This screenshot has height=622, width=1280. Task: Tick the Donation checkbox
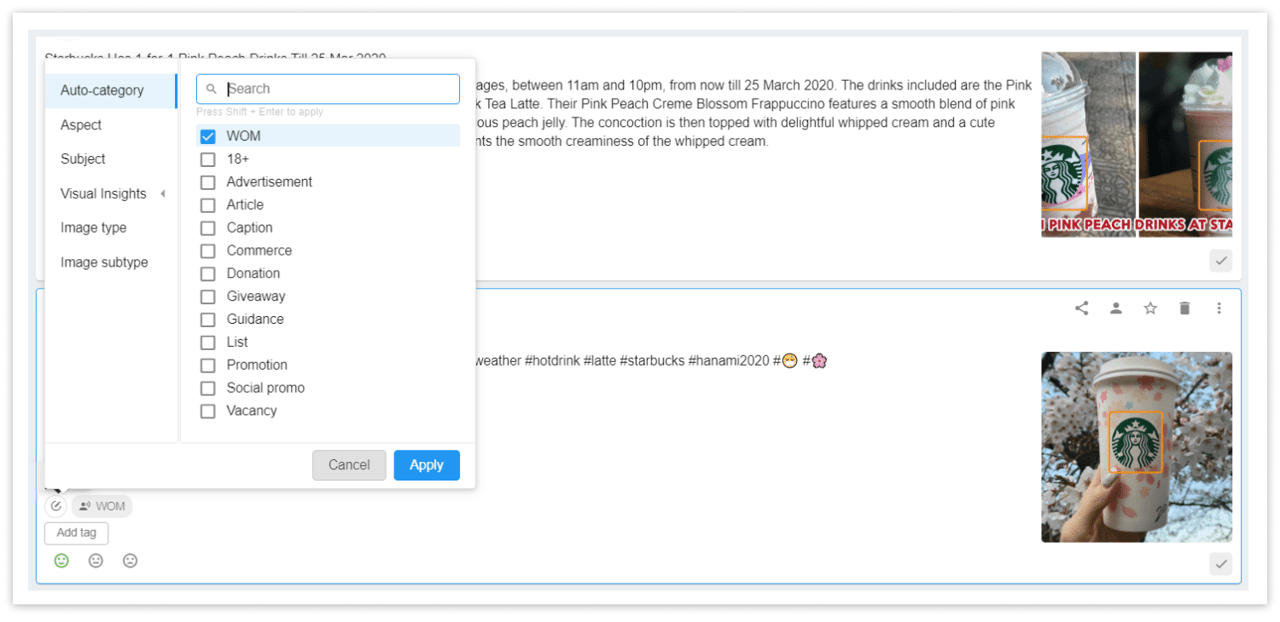point(208,273)
